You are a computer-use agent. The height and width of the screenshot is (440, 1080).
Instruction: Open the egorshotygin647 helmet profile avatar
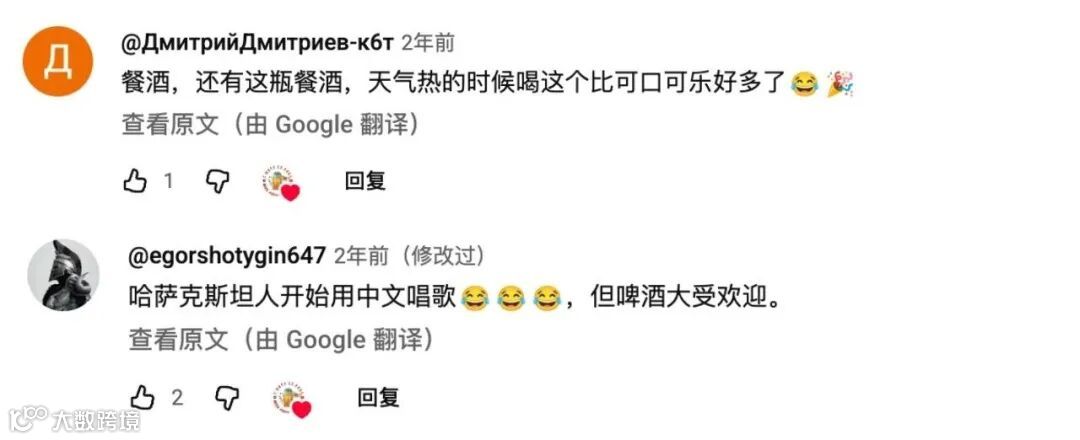click(63, 275)
